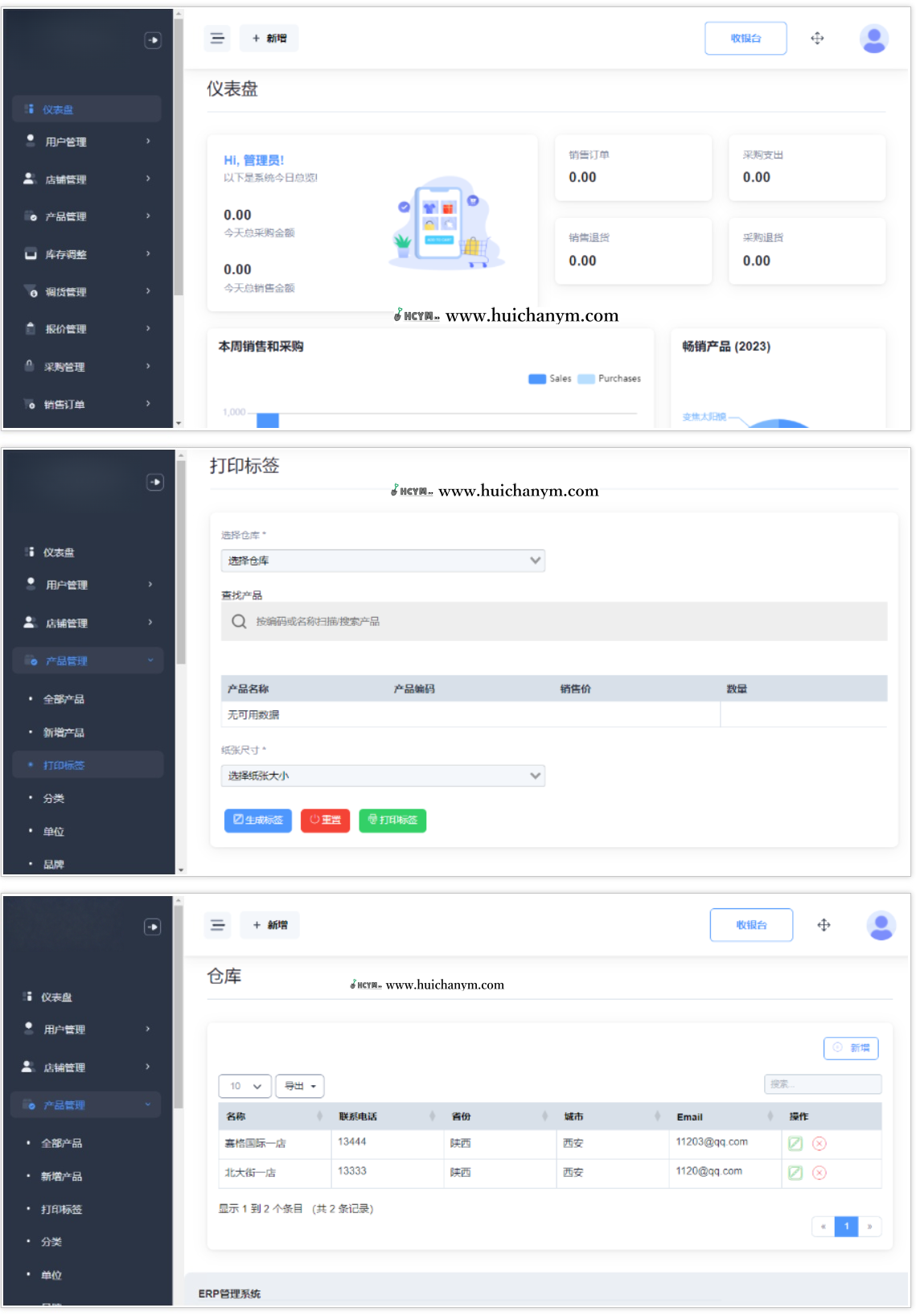Viewport: 916px width, 1316px height.
Task: Open the 选择纸张大小 paper size dropdown
Action: 383,775
